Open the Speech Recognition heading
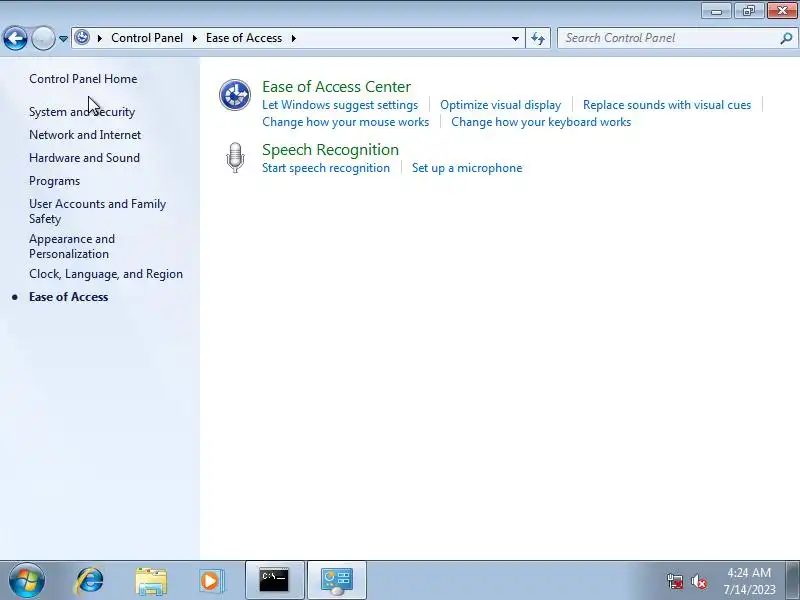 [x=330, y=150]
